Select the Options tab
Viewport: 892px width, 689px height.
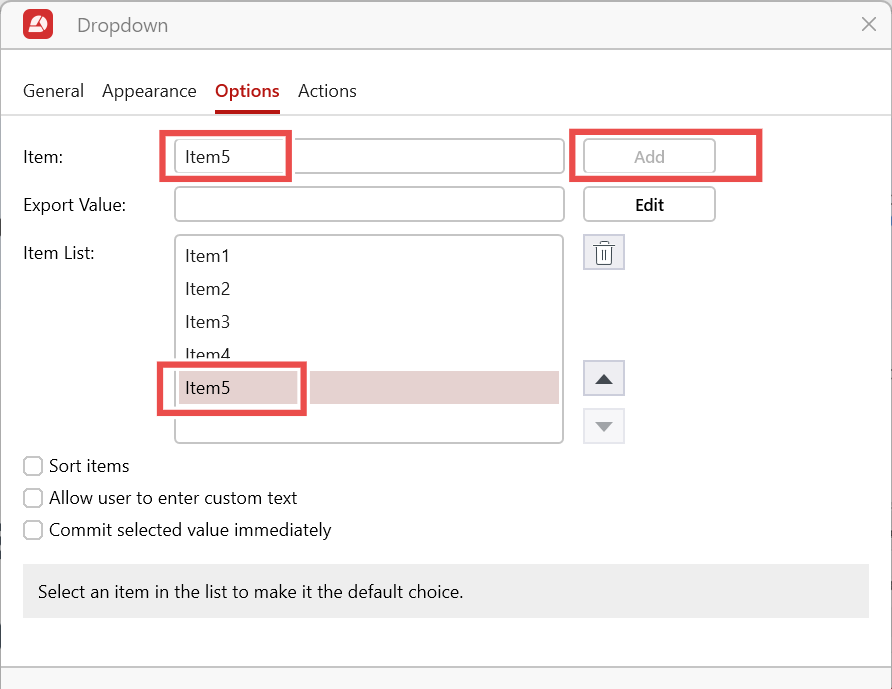point(247,91)
